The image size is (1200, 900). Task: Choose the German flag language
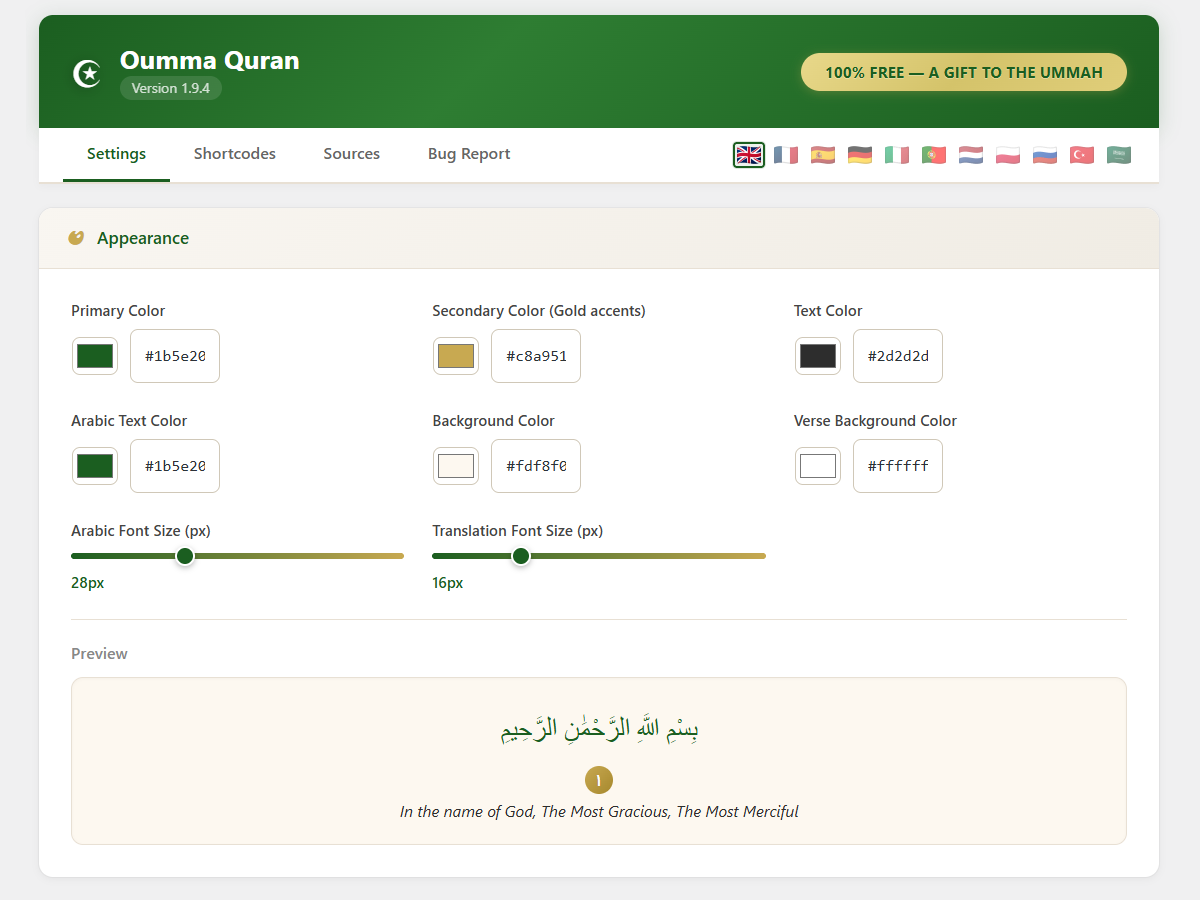[860, 155]
